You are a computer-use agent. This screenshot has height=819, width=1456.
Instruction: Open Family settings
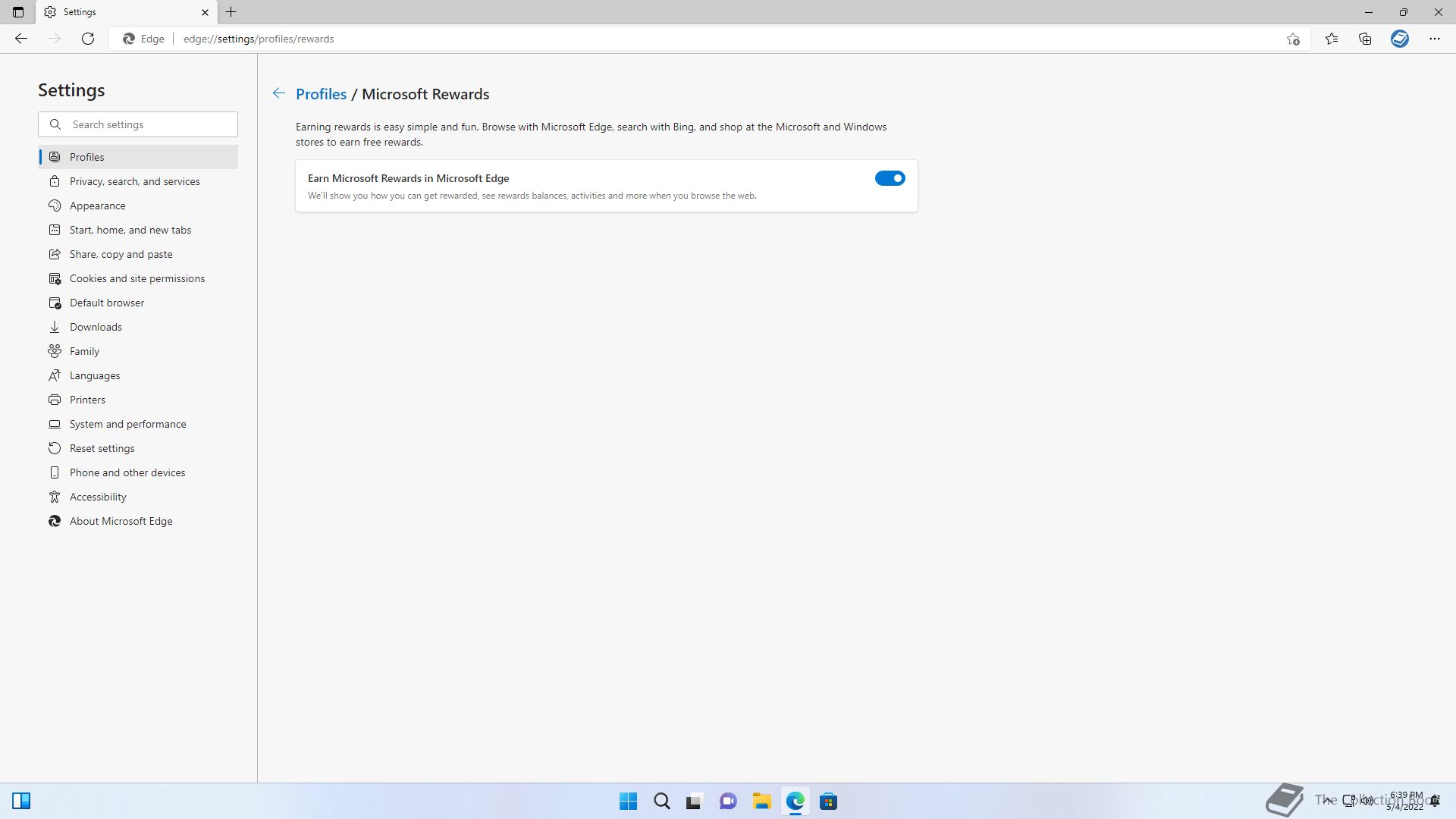pyautogui.click(x=138, y=351)
